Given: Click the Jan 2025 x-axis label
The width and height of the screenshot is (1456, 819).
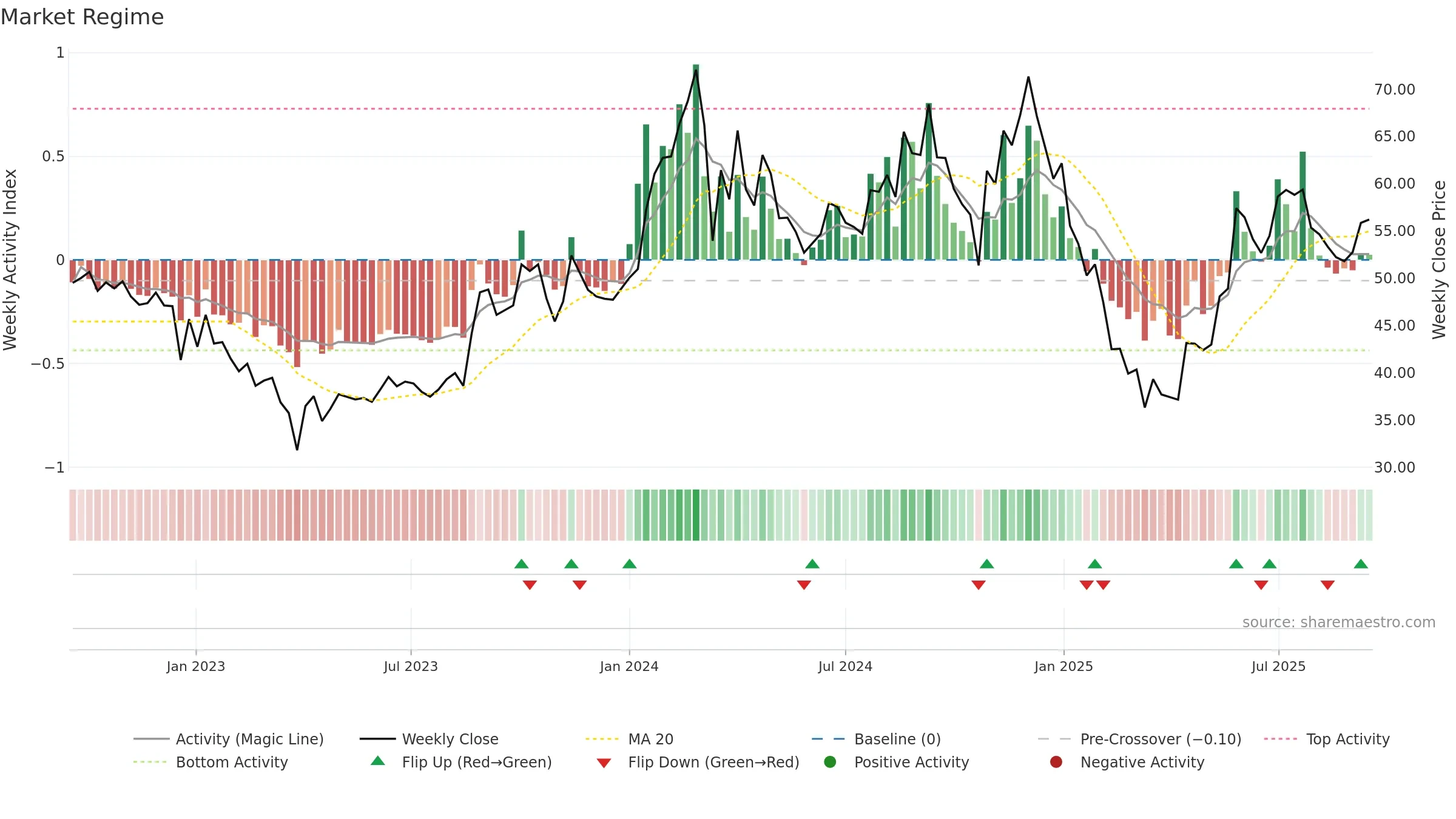Looking at the screenshot, I should pos(1063,666).
